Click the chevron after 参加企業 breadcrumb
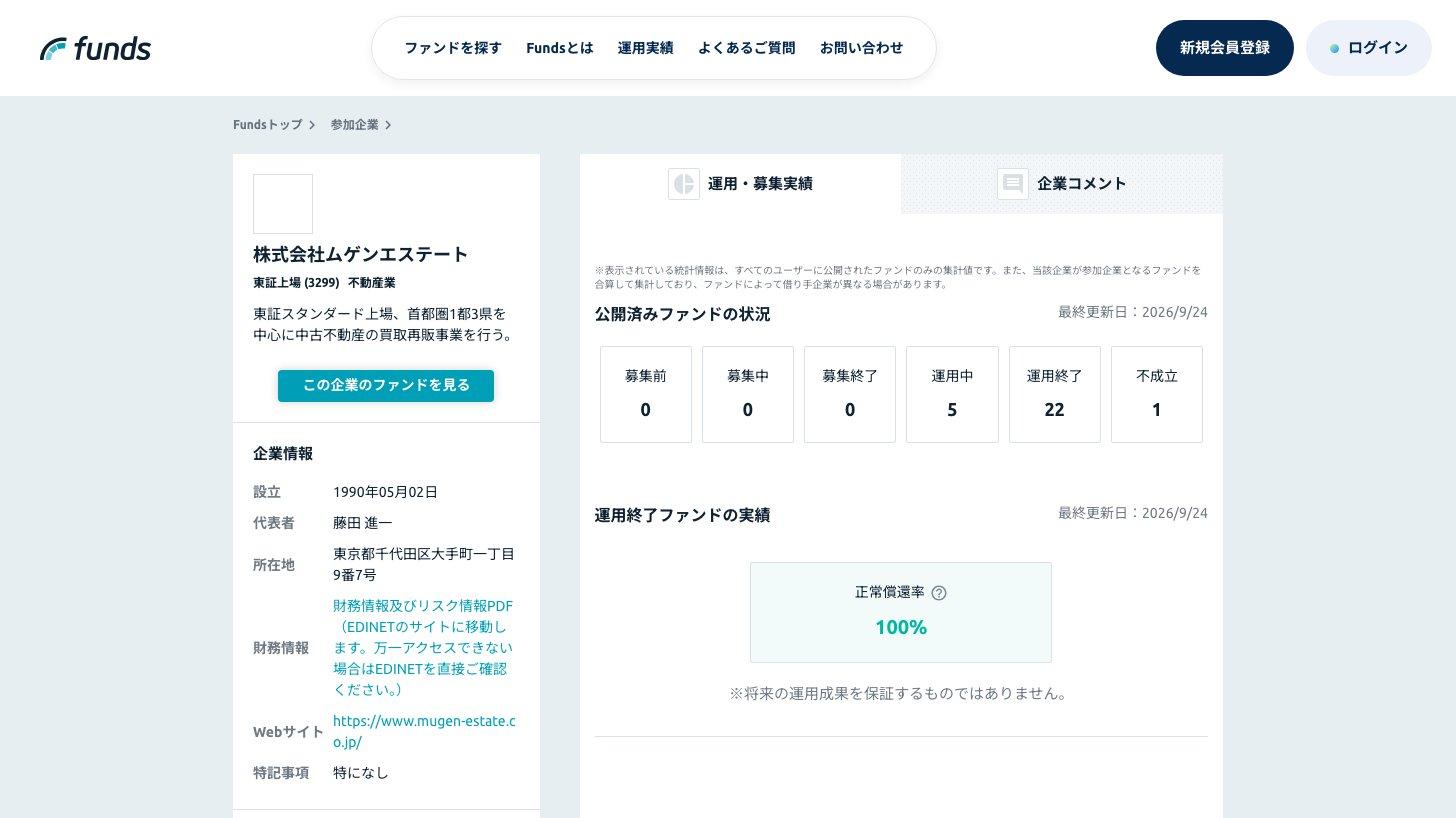This screenshot has height=818, width=1456. (x=388, y=125)
